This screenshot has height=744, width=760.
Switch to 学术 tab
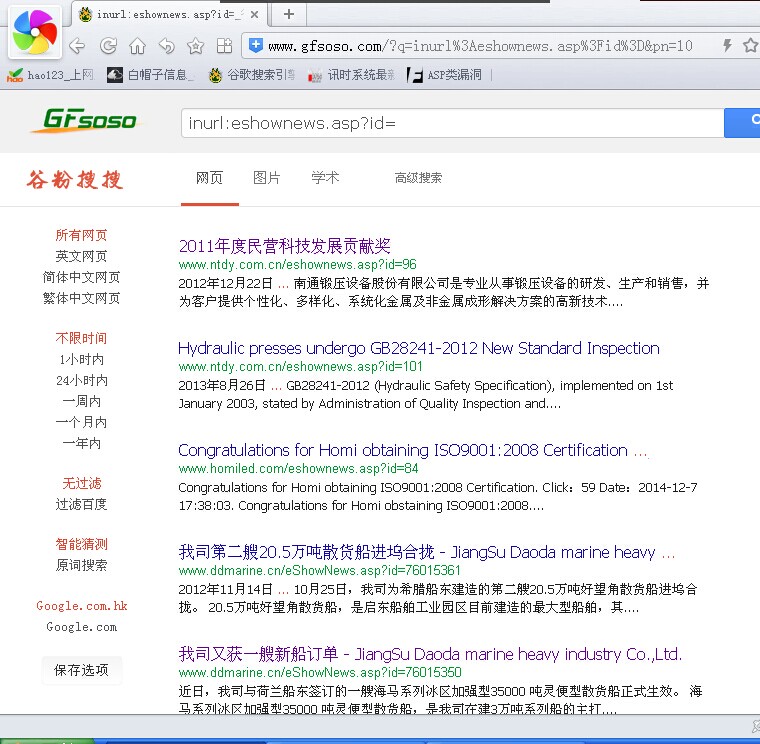coord(325,178)
